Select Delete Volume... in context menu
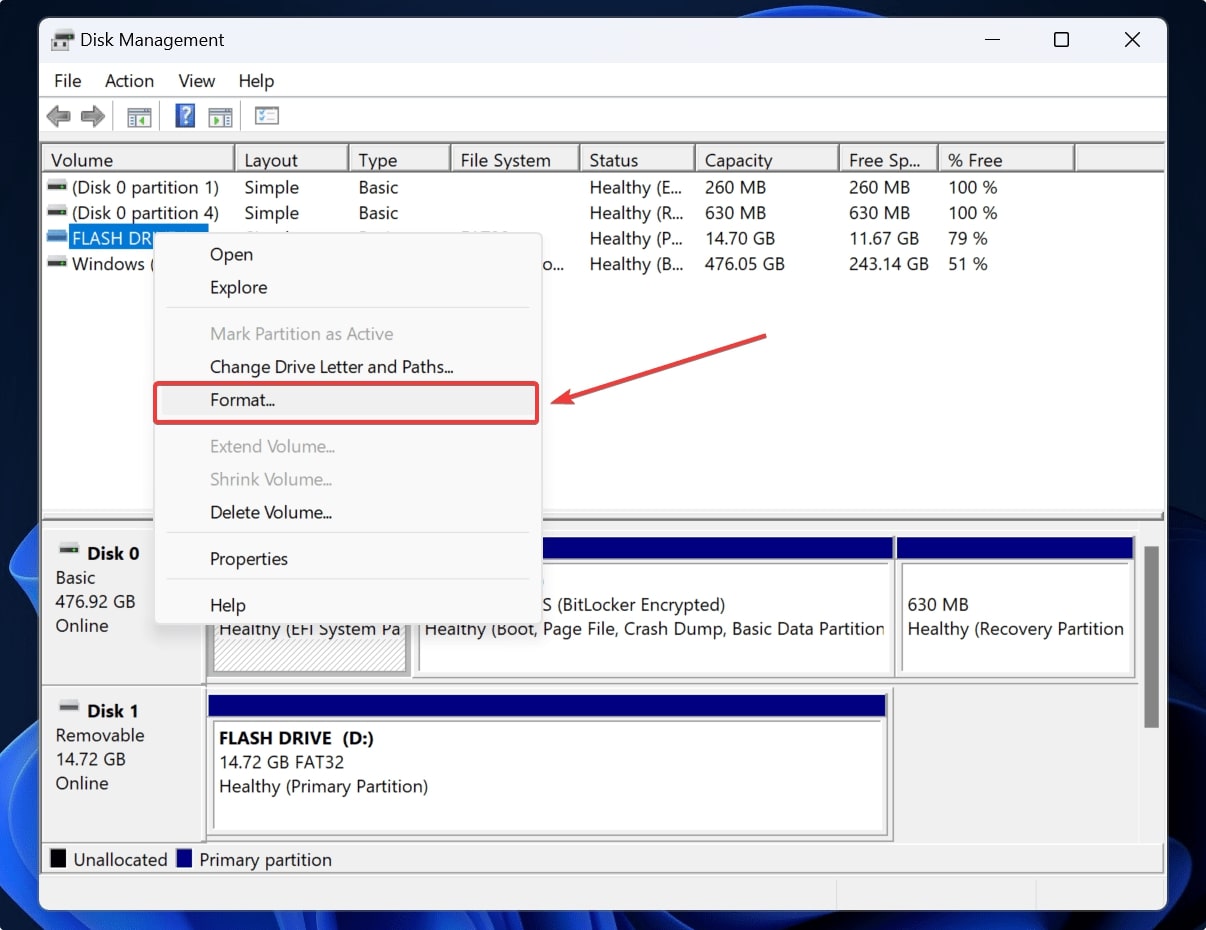 [270, 512]
